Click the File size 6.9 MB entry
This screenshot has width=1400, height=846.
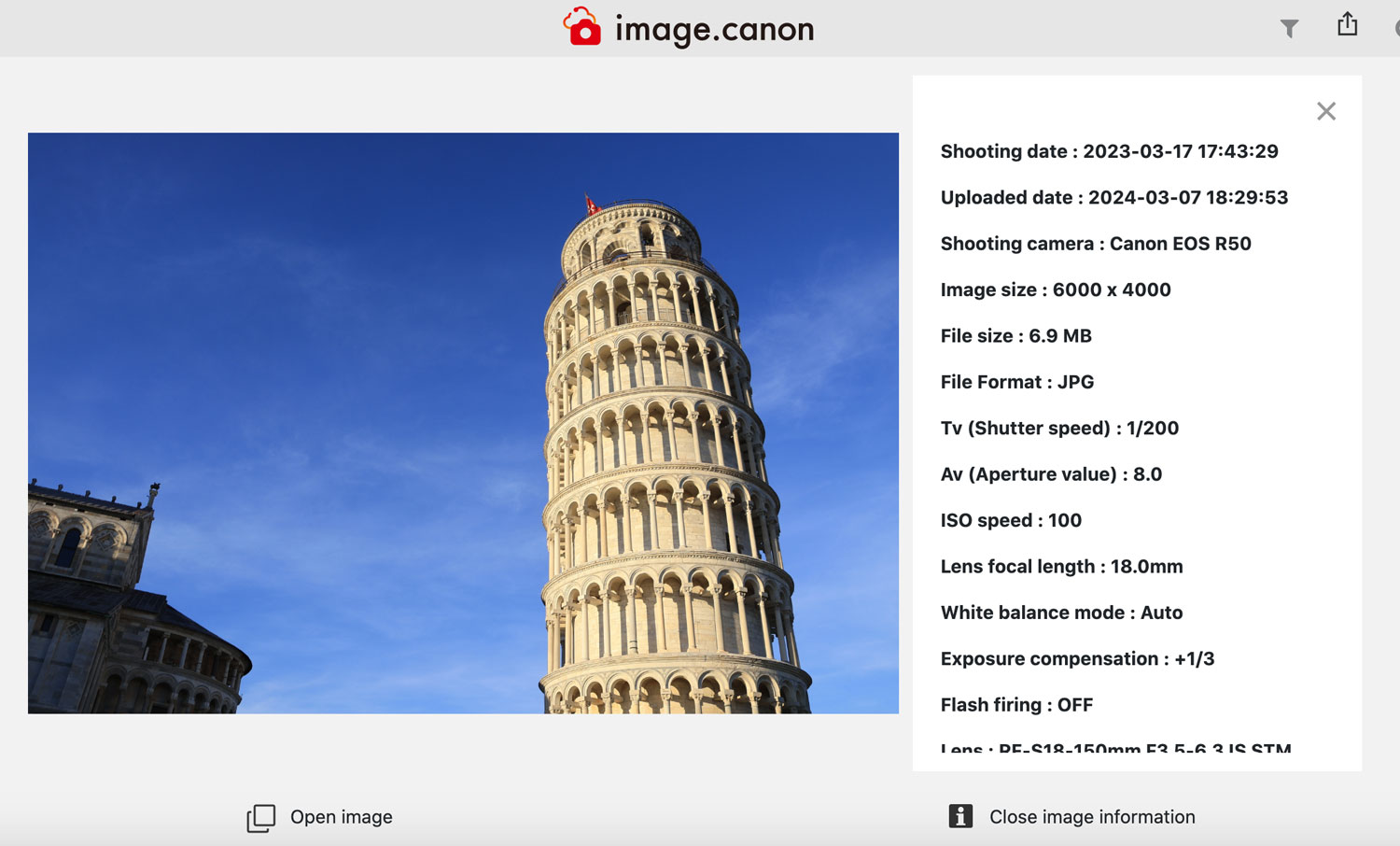(1015, 336)
